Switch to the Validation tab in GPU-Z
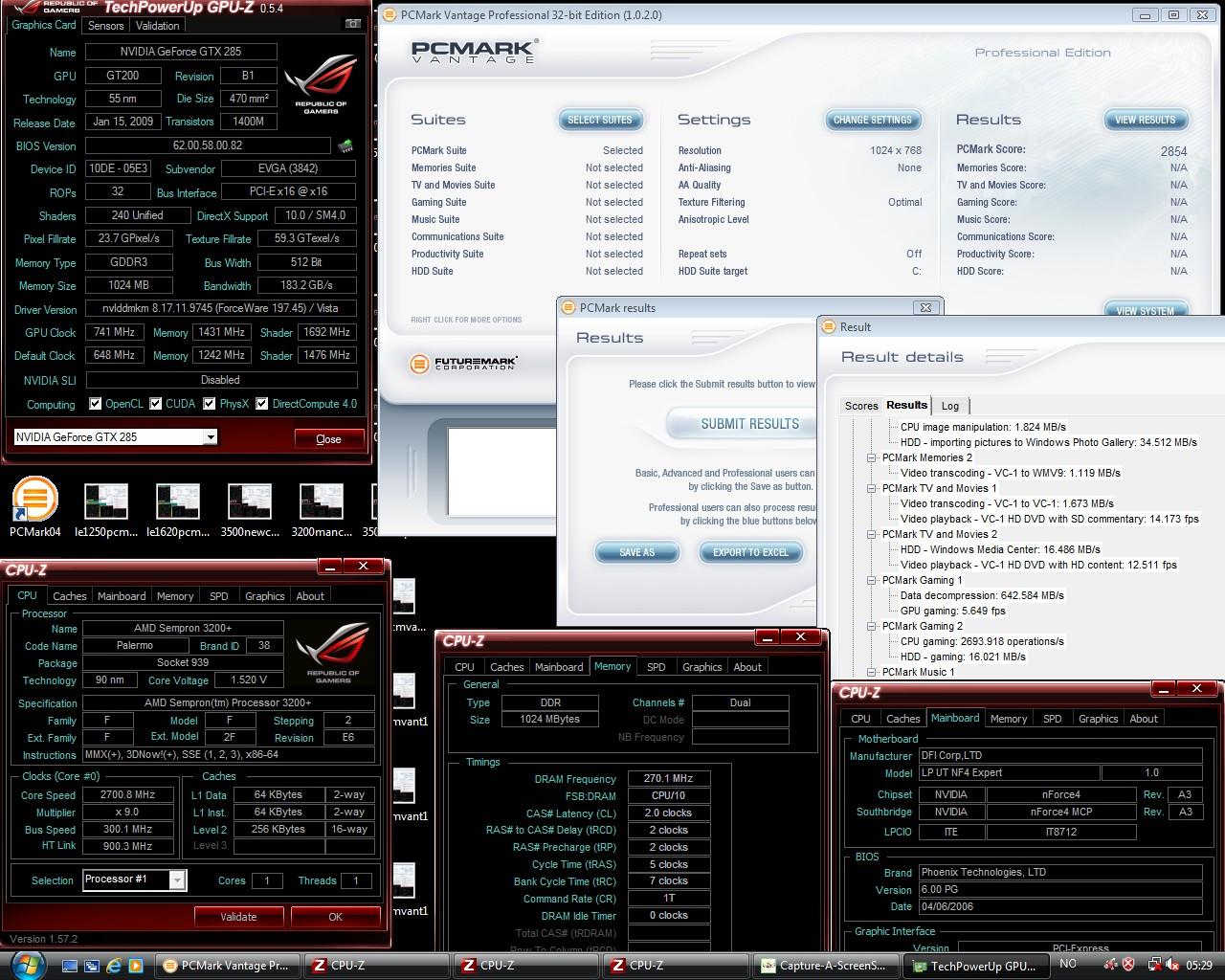1225x980 pixels. point(157,26)
